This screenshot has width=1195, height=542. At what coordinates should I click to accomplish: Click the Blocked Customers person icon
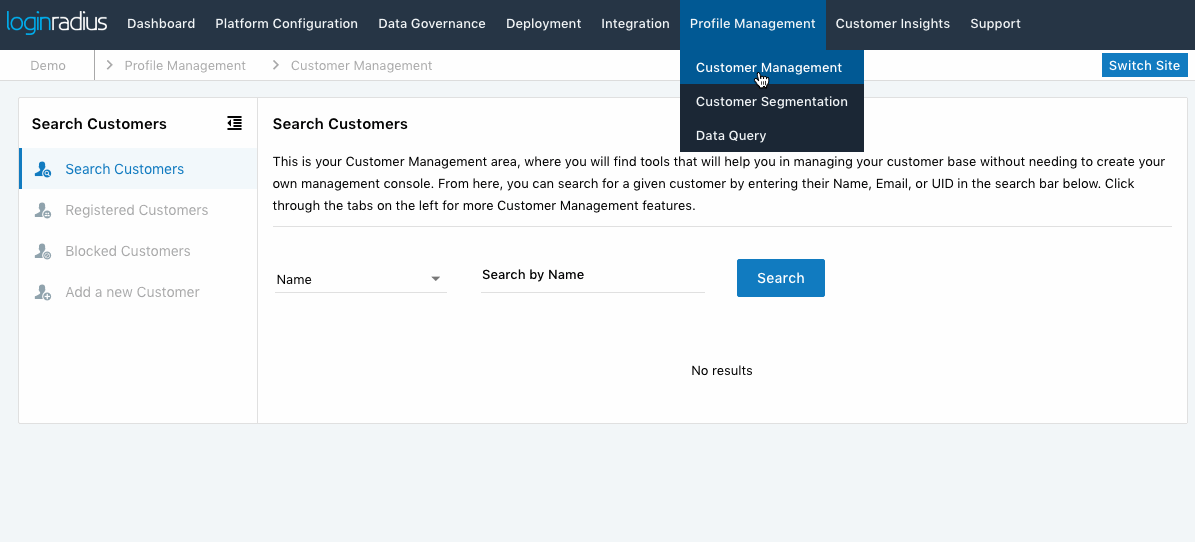point(43,252)
